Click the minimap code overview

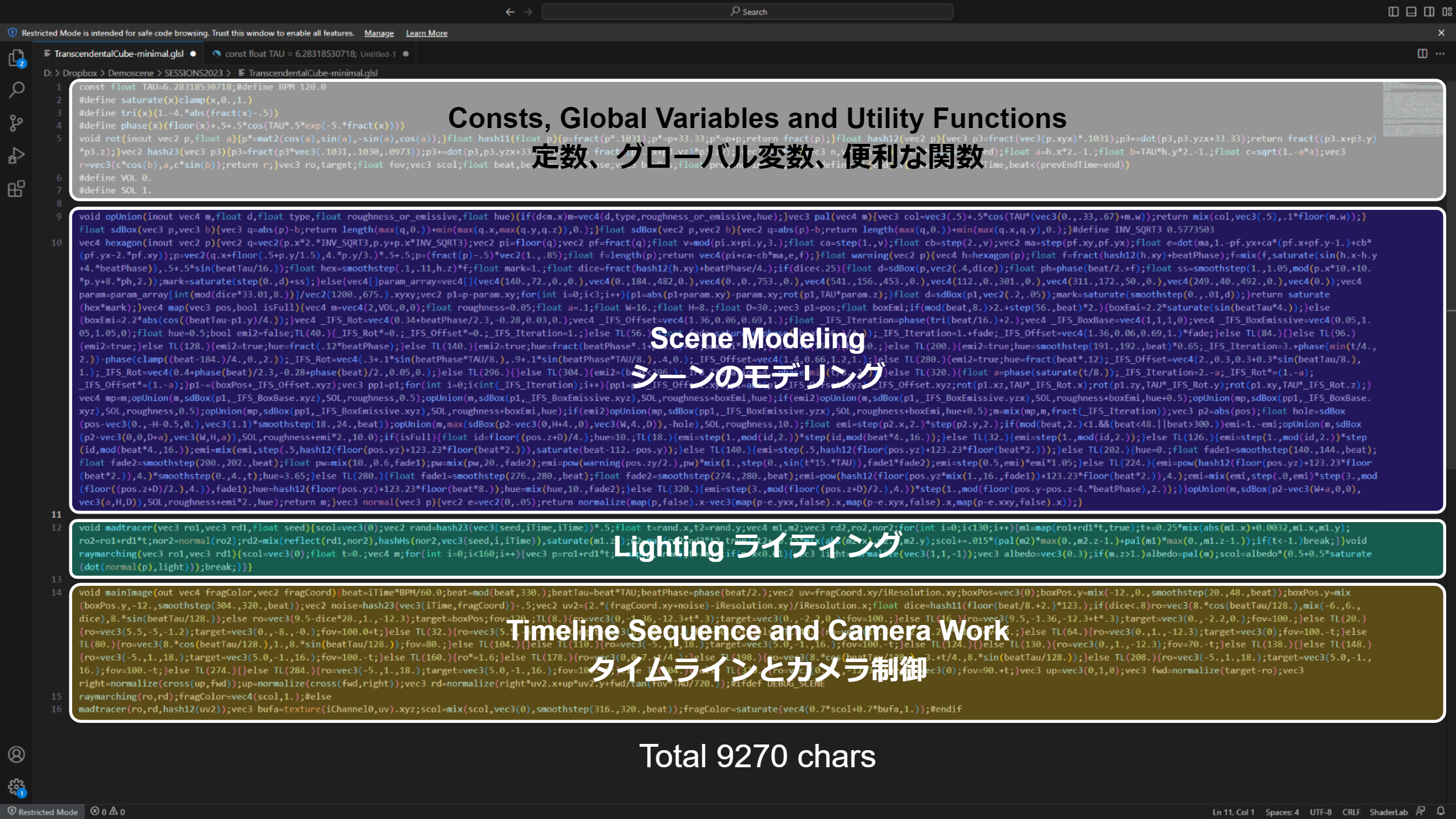coord(1413,109)
